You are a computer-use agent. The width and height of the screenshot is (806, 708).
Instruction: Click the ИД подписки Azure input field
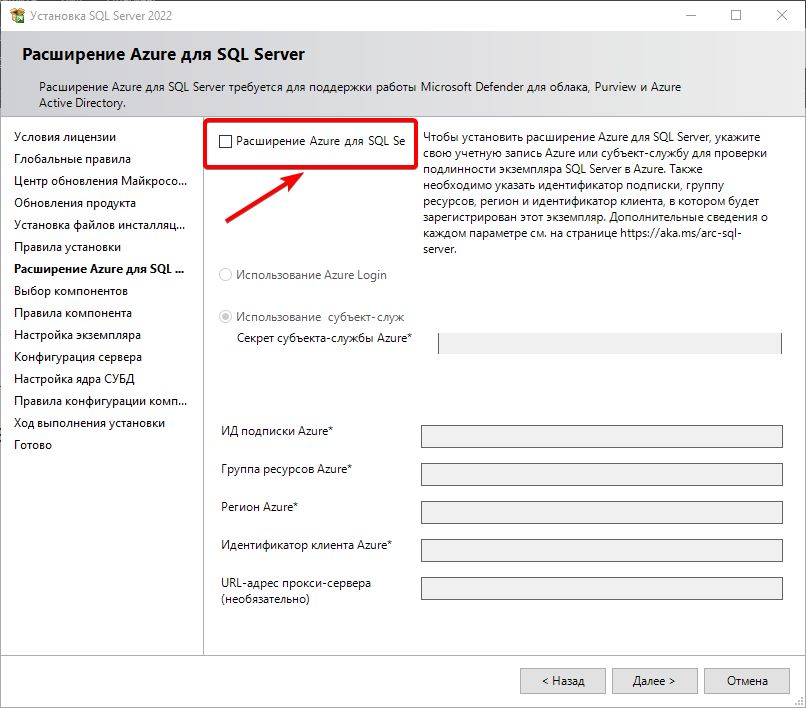pyautogui.click(x=601, y=436)
